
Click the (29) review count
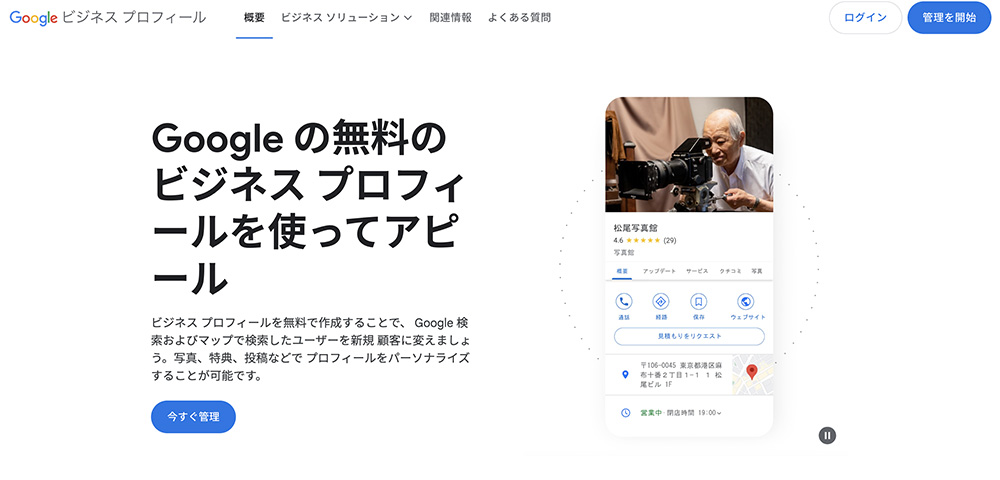(x=670, y=240)
